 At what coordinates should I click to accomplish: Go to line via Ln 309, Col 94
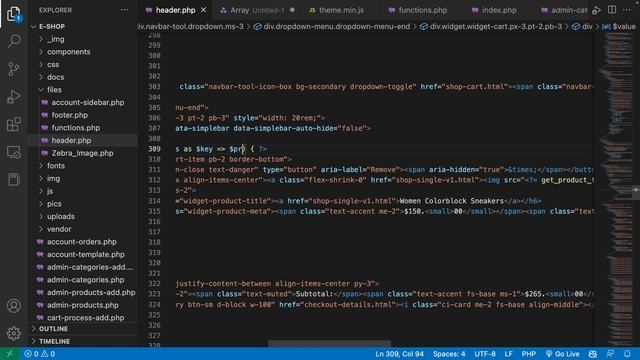pos(399,354)
